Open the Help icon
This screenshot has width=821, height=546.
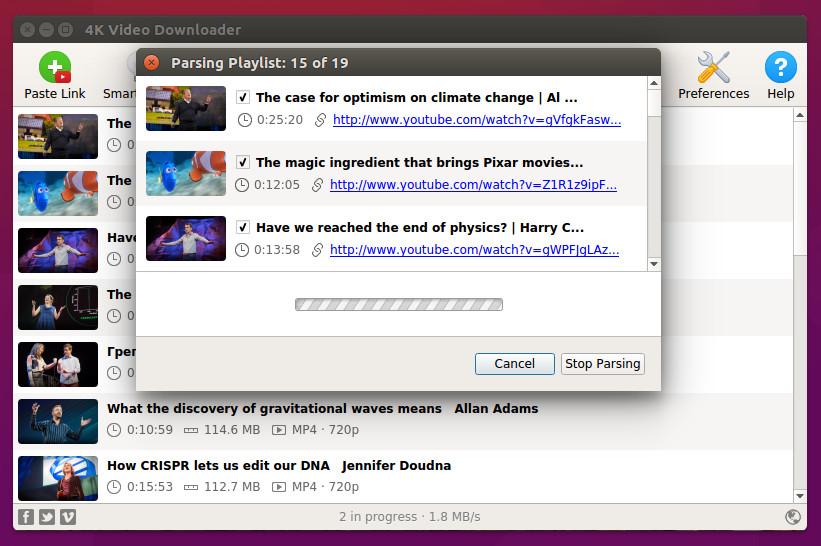[780, 68]
